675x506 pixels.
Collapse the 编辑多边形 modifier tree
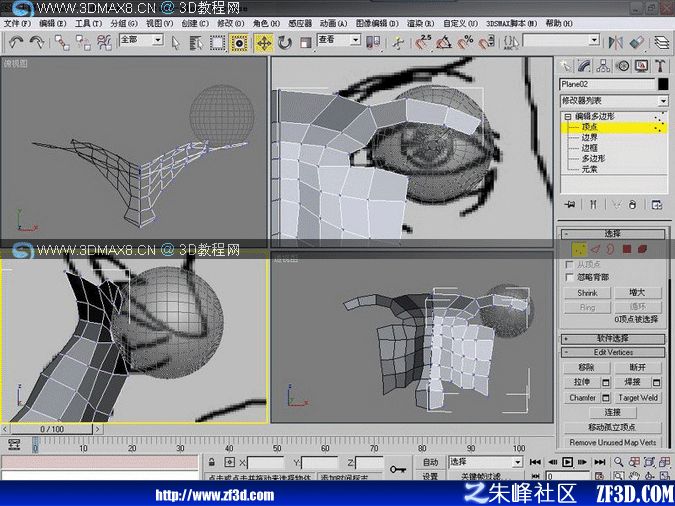(567, 116)
